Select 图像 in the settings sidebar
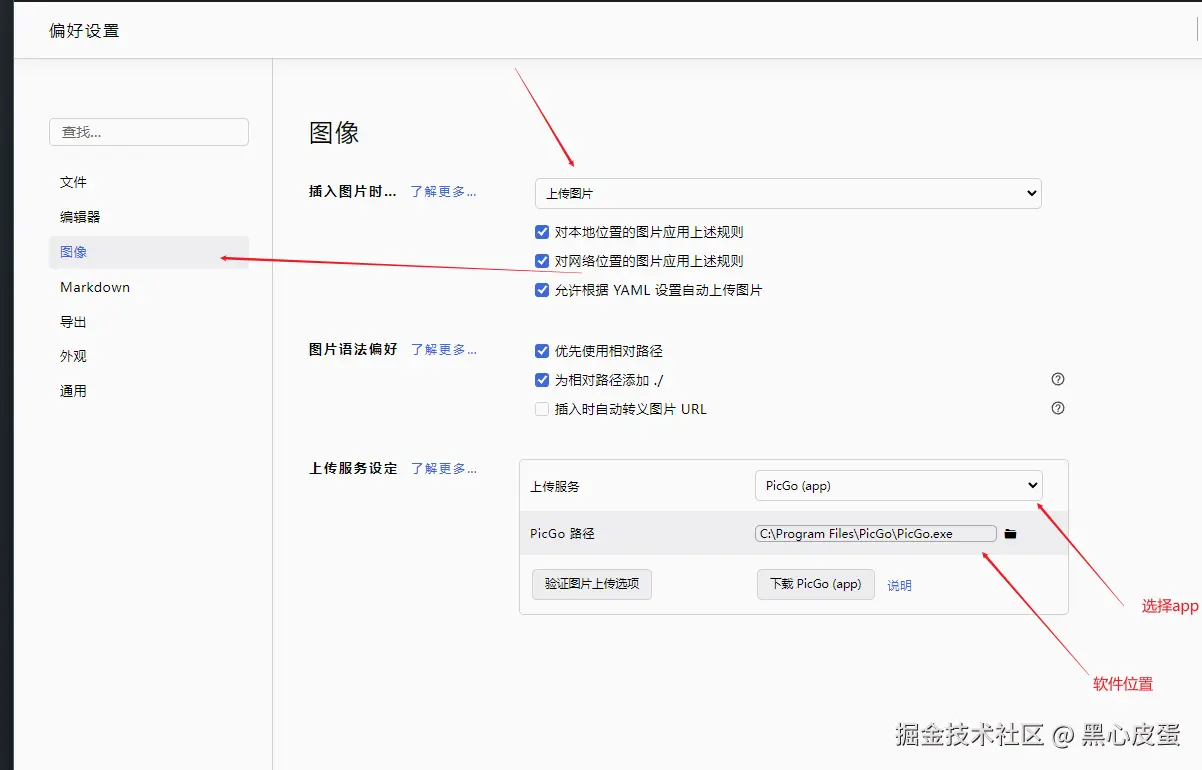The image size is (1202, 770). [149, 252]
